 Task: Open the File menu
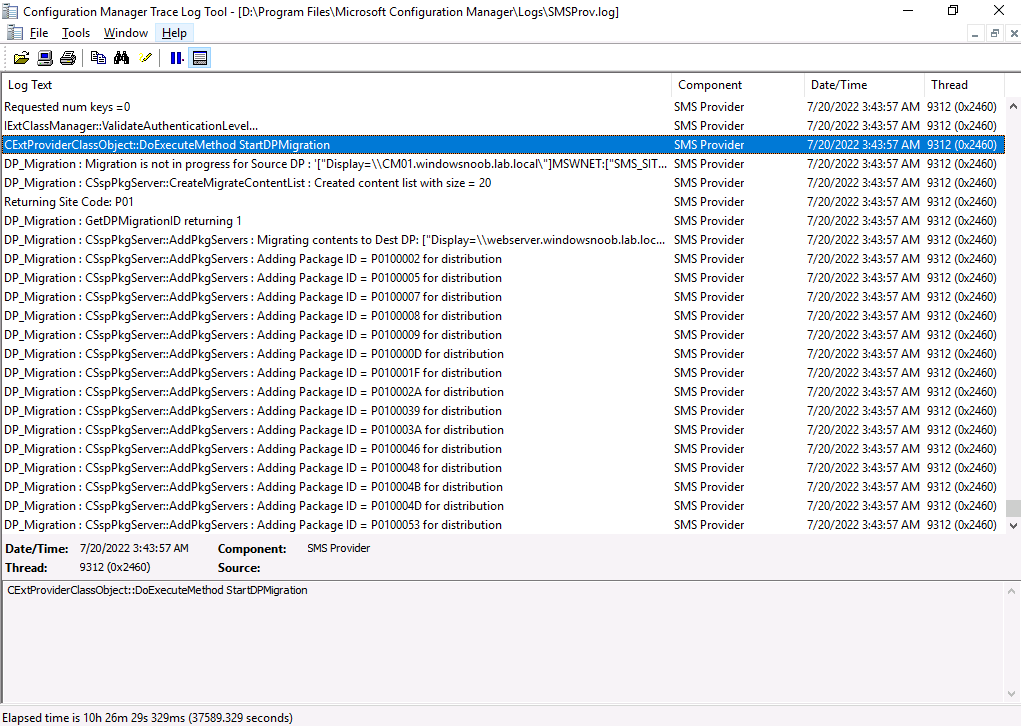[39, 33]
